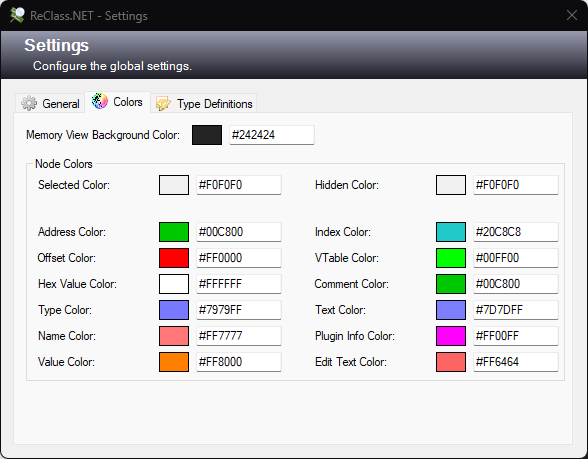Edit the Hex Value Color field

coord(239,284)
